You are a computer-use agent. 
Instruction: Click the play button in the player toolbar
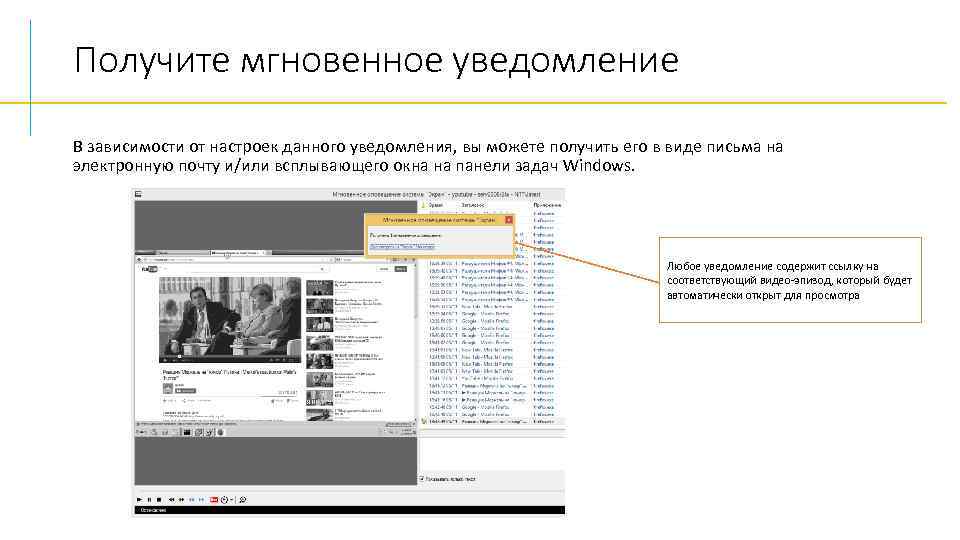[139, 500]
